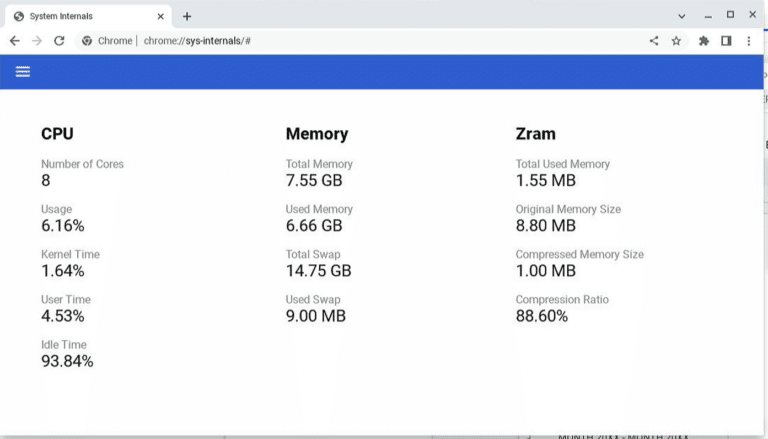Reload the sys-internals page
The height and width of the screenshot is (439, 768).
tap(59, 41)
